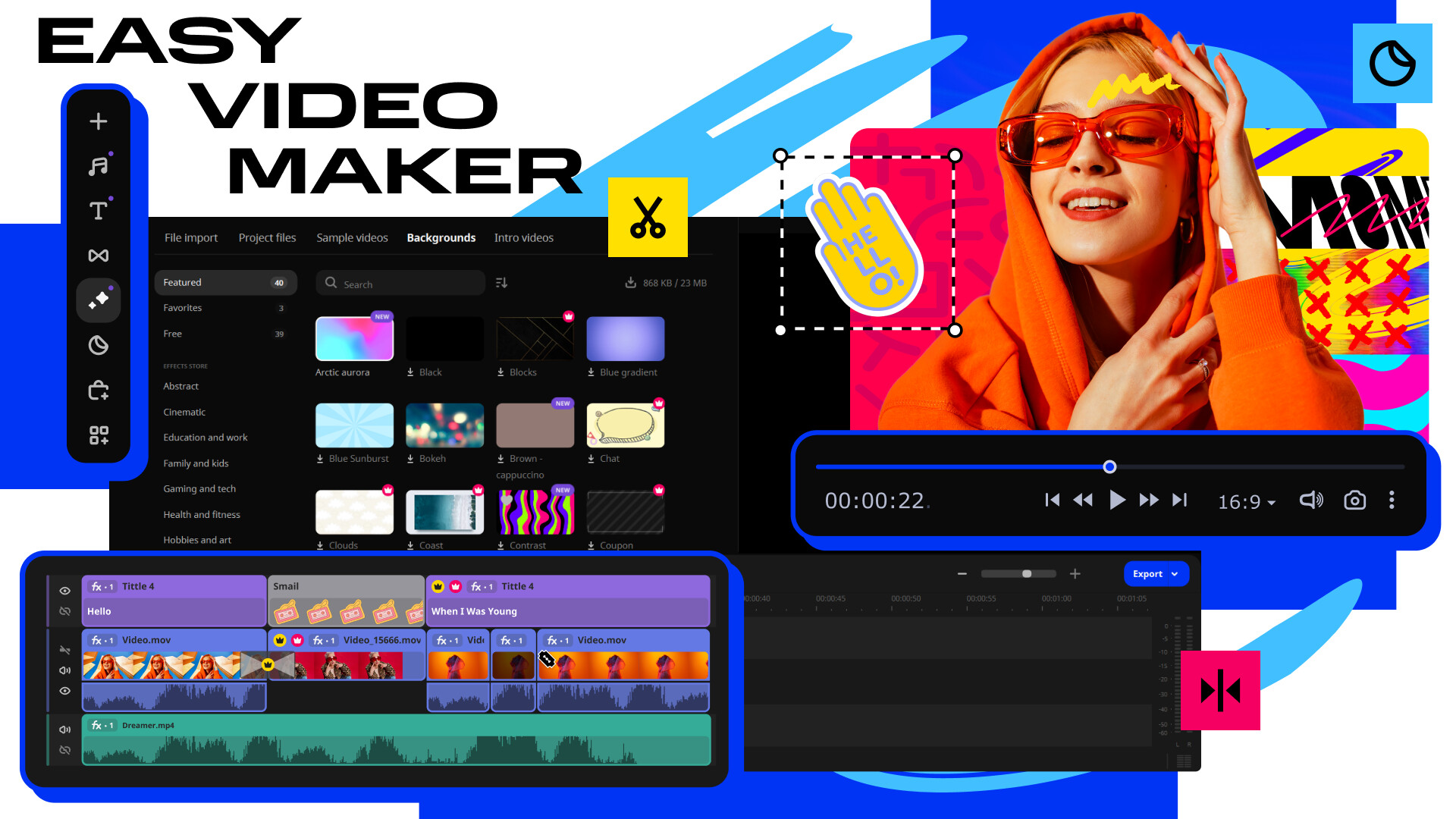
Task: Click the plus icon in the left sidebar
Action: (99, 121)
